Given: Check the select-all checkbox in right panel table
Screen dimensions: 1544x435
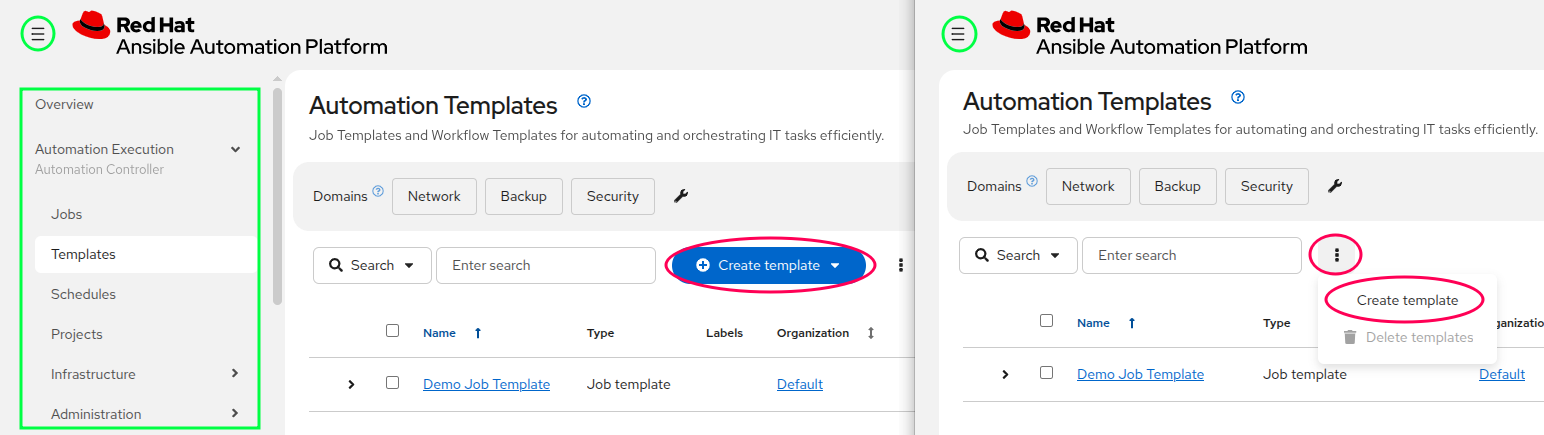Looking at the screenshot, I should (1046, 321).
